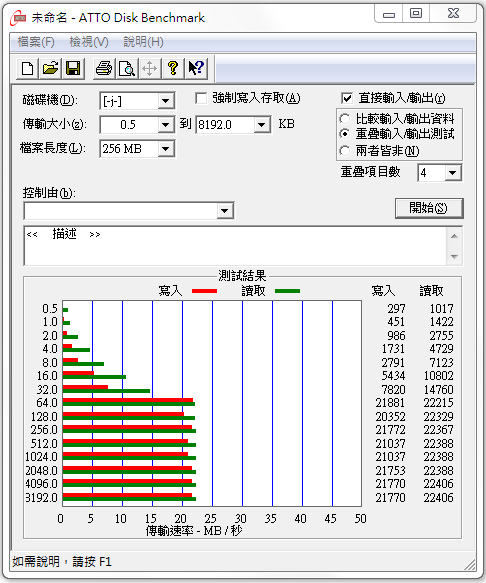Image resolution: width=486 pixels, height=583 pixels.
Task: Select the 兩者皆非 radio option
Action: [x=345, y=151]
